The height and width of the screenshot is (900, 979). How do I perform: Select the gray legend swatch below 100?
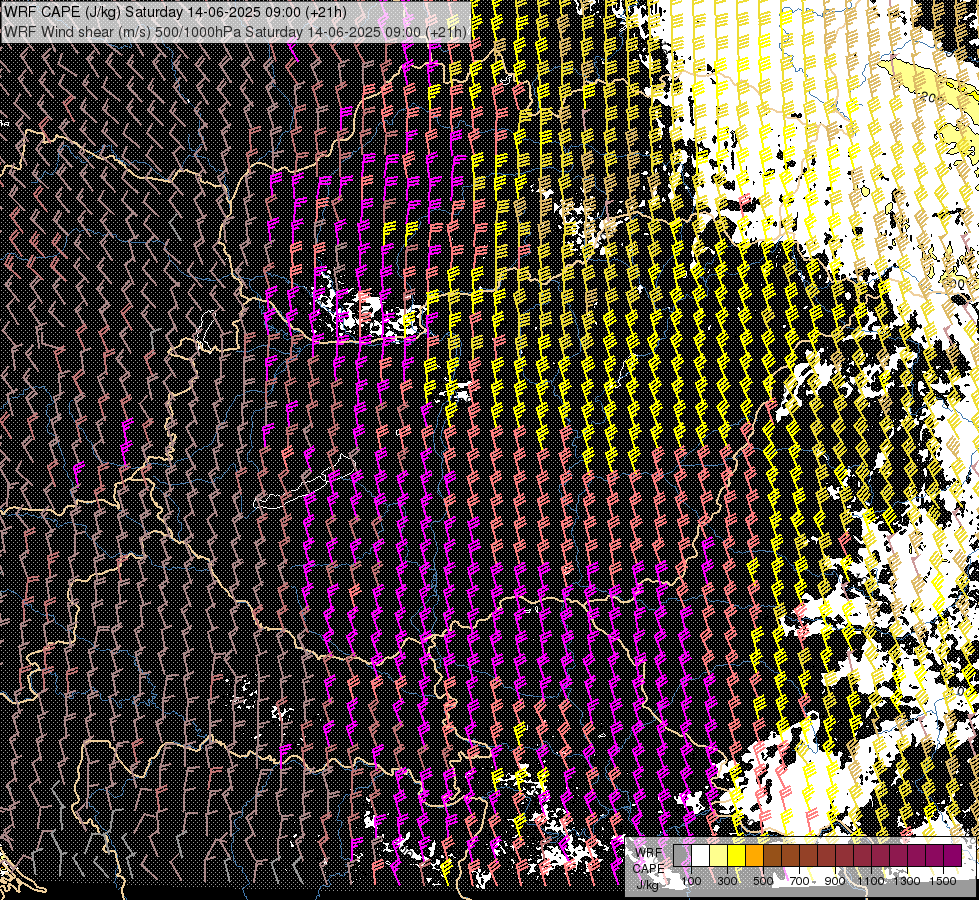pyautogui.click(x=682, y=855)
